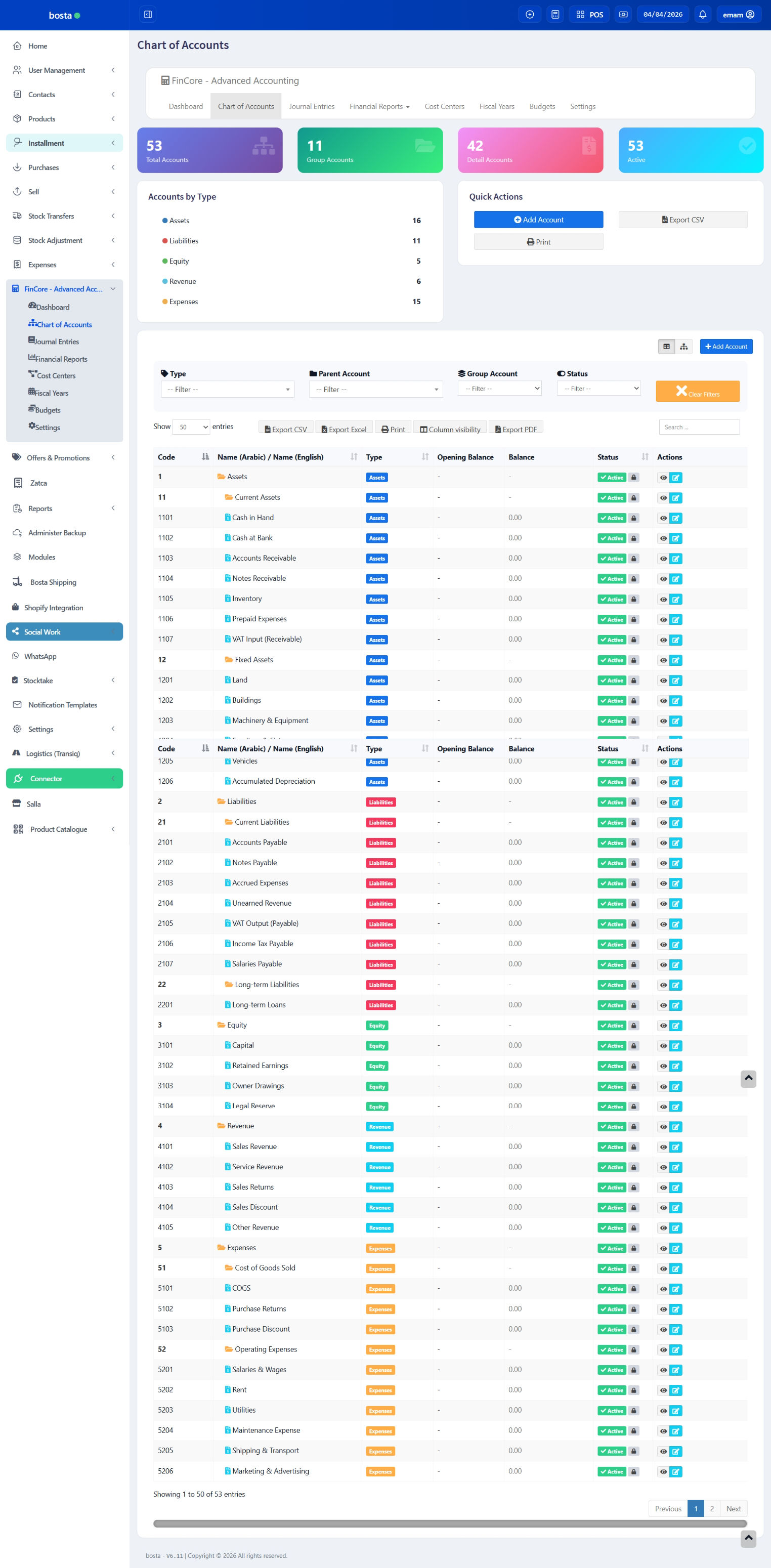Open the Status filter dropdown

pyautogui.click(x=599, y=389)
